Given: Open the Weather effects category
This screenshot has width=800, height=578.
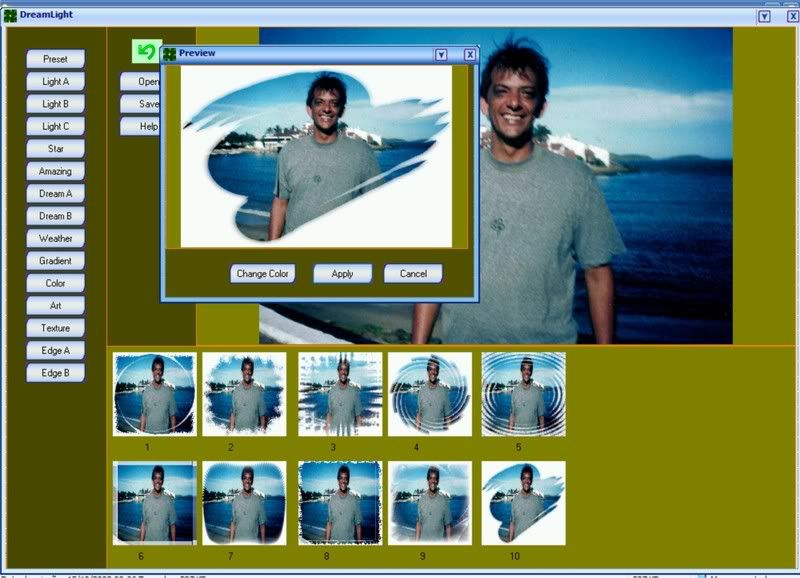Looking at the screenshot, I should [x=56, y=239].
